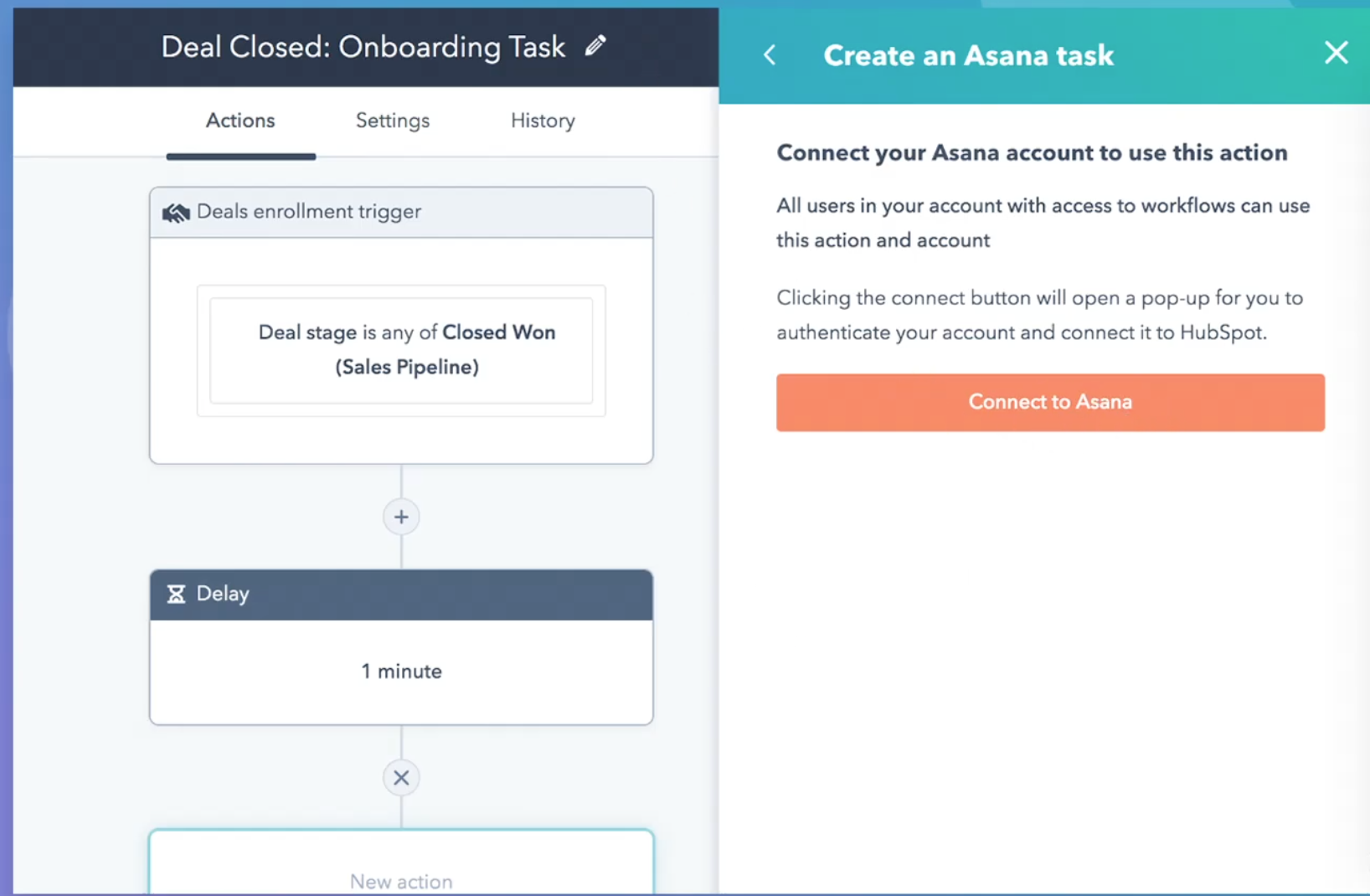Open the Settings tab
The width and height of the screenshot is (1370, 896).
point(392,121)
